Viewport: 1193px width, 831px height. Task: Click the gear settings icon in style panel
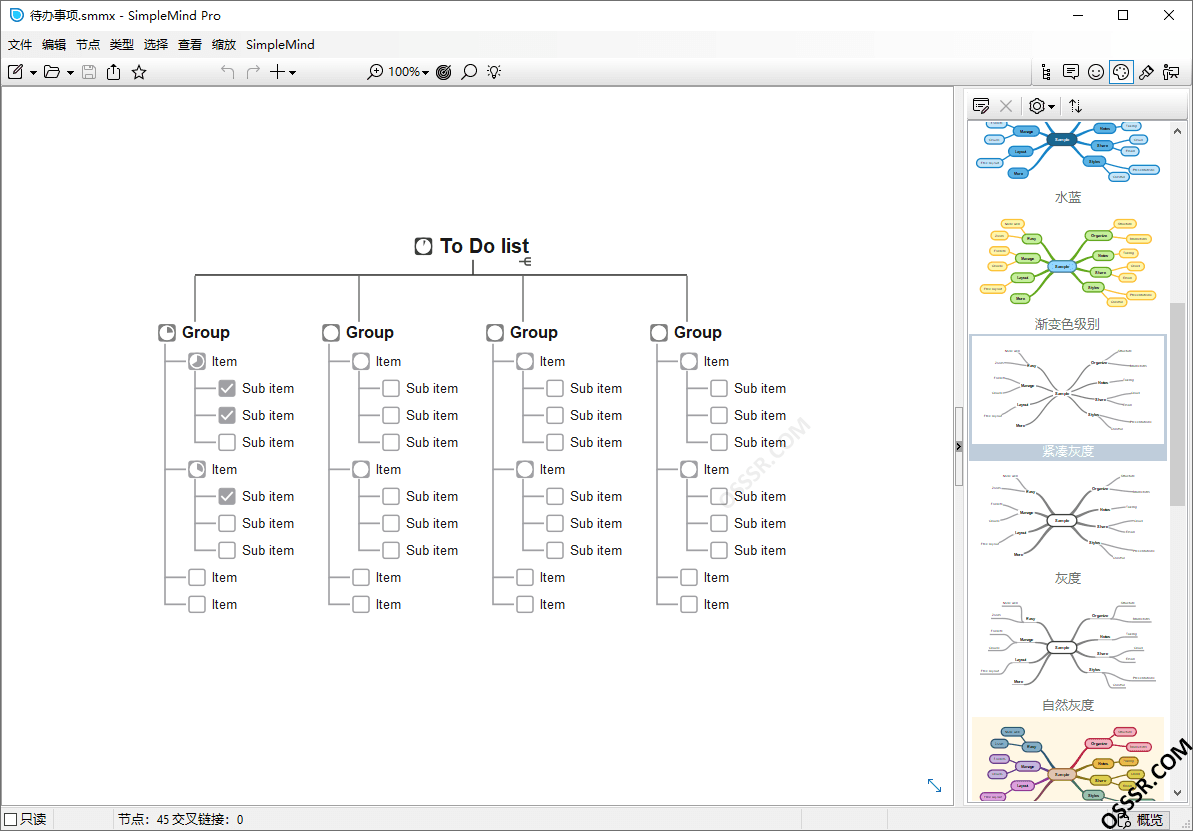(x=1036, y=106)
